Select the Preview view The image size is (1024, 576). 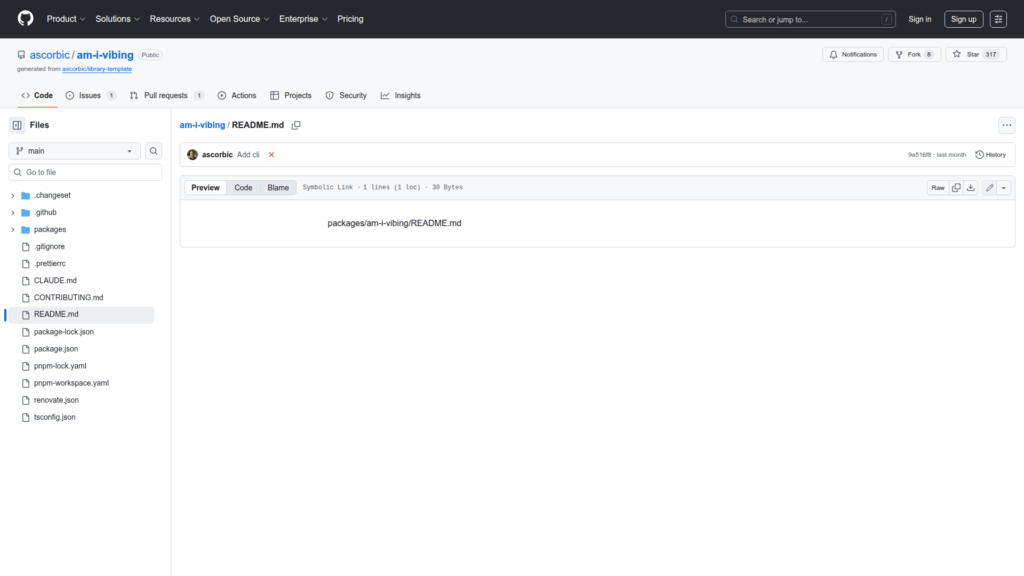[205, 188]
